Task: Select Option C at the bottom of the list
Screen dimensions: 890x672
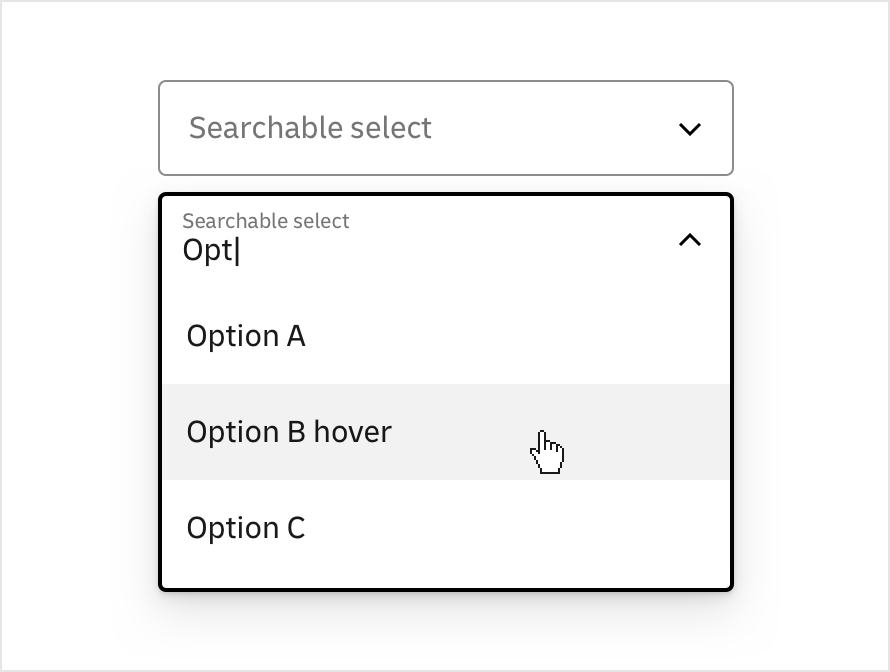Action: 246,527
